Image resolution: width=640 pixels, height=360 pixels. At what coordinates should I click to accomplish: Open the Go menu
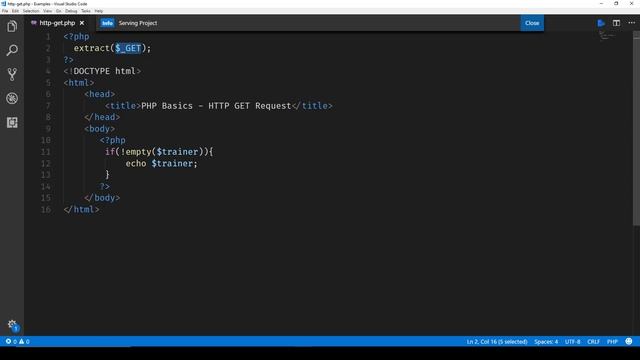pos(58,11)
